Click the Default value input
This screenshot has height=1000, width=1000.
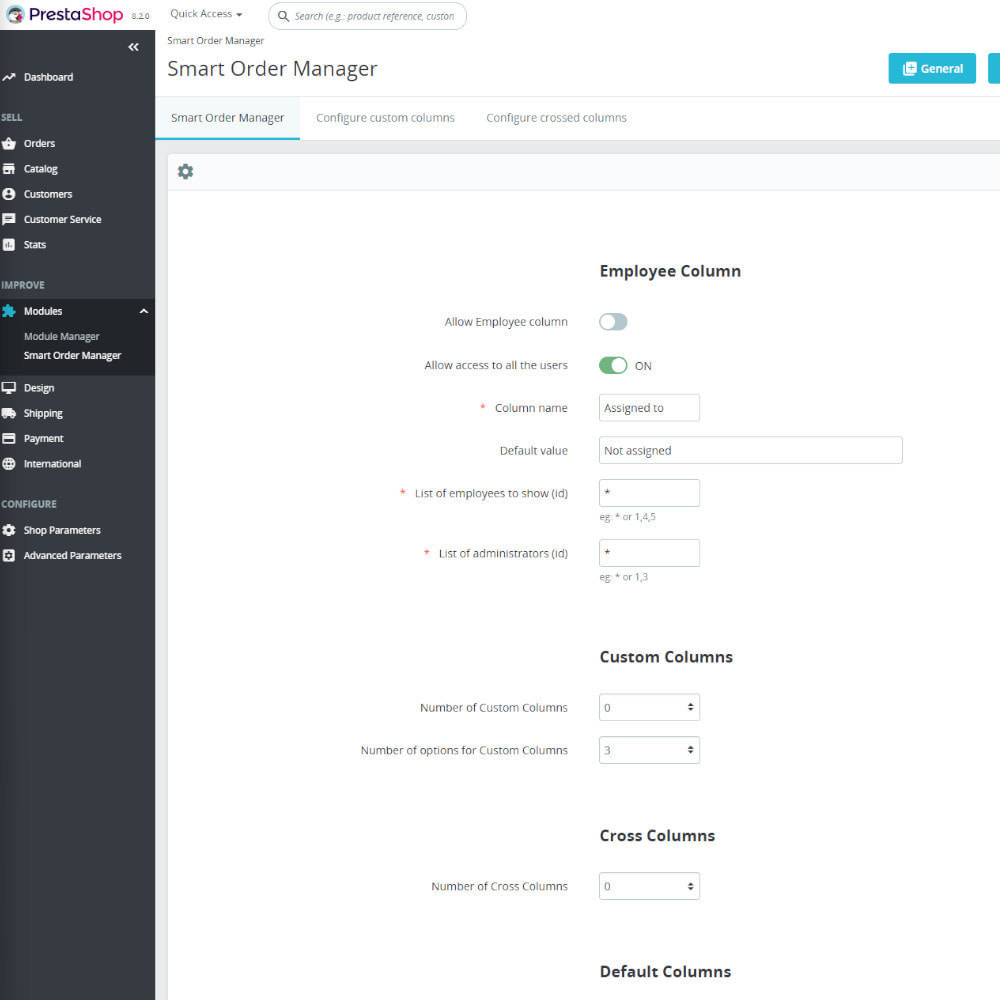751,450
